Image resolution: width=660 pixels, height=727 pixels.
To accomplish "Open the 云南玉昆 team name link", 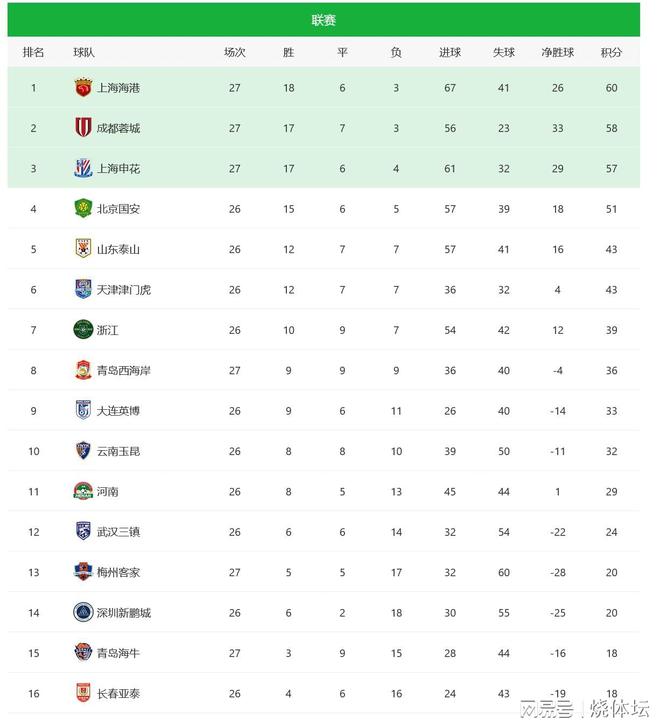I will tap(118, 451).
